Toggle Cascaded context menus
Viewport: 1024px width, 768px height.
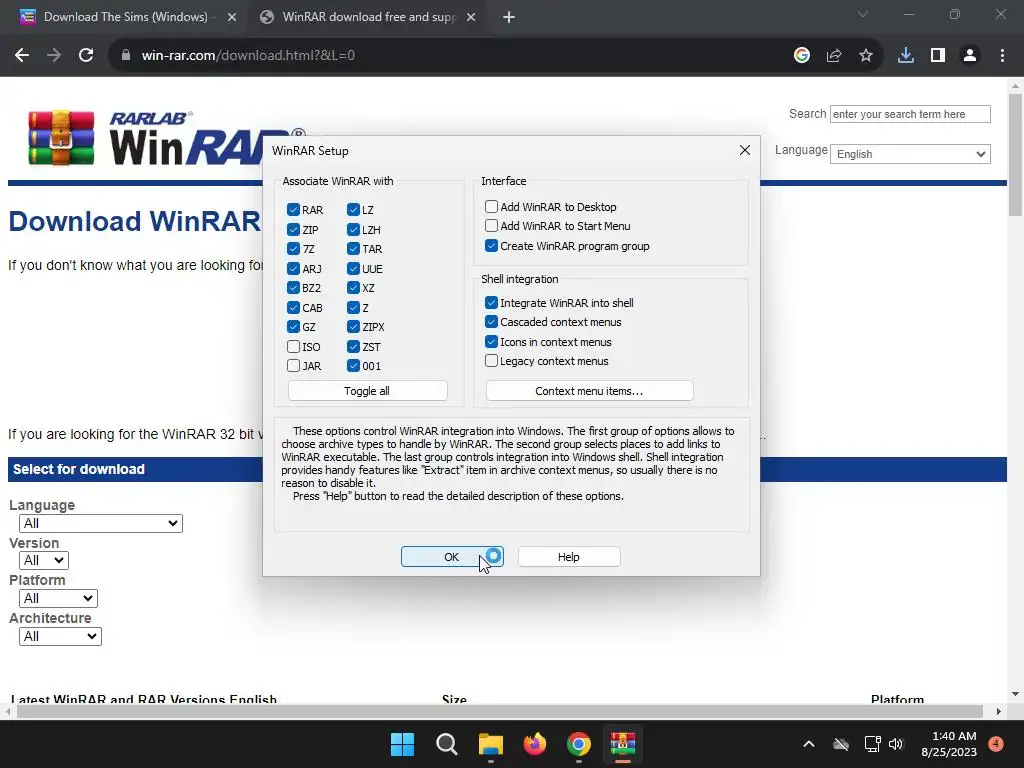click(x=491, y=322)
